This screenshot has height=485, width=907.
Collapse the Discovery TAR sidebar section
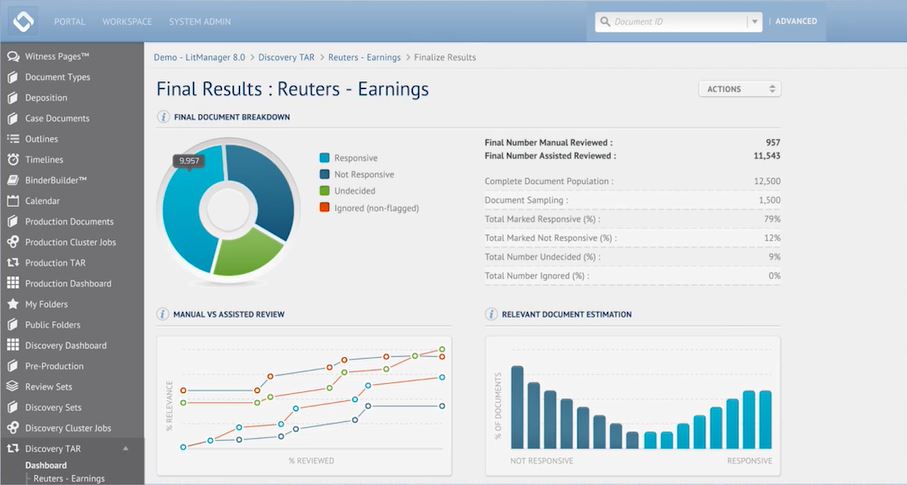pyautogui.click(x=126, y=449)
